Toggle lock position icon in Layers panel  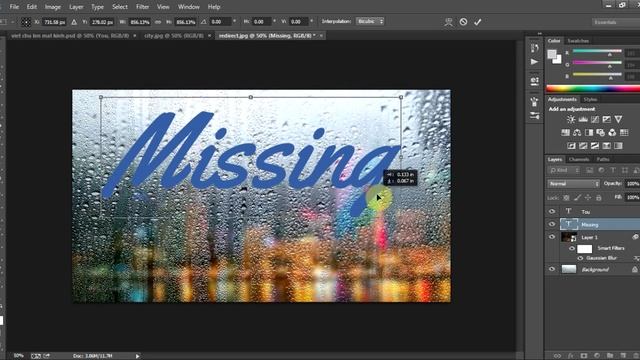click(x=588, y=198)
